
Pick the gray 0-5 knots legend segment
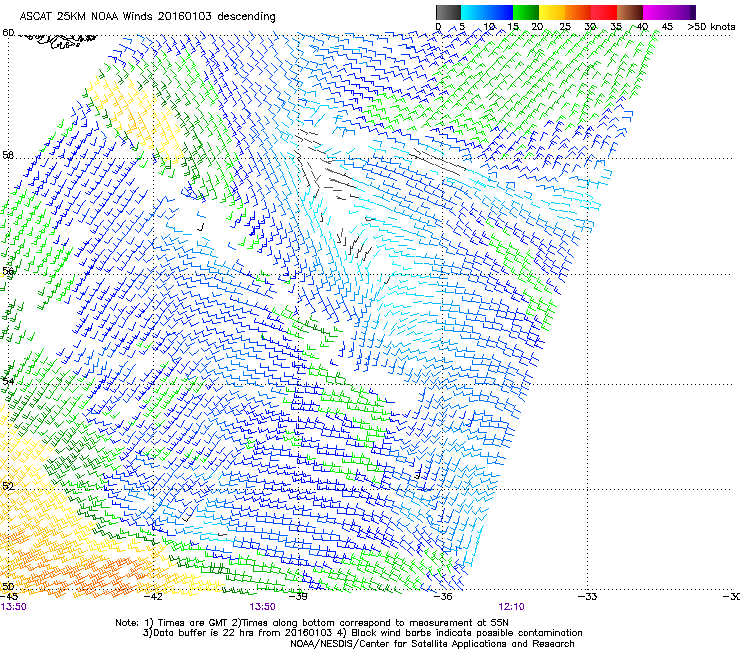pyautogui.click(x=448, y=12)
